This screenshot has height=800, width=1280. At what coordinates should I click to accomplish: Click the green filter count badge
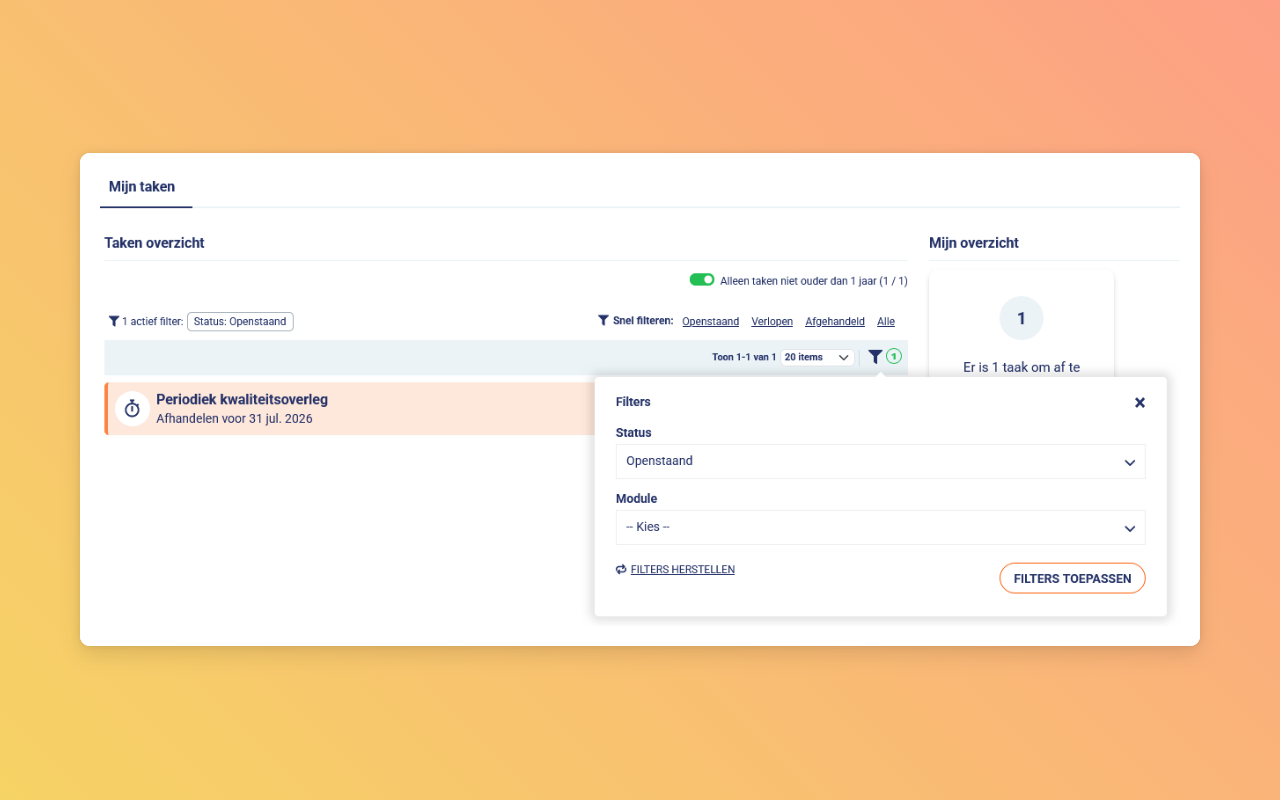click(x=894, y=357)
